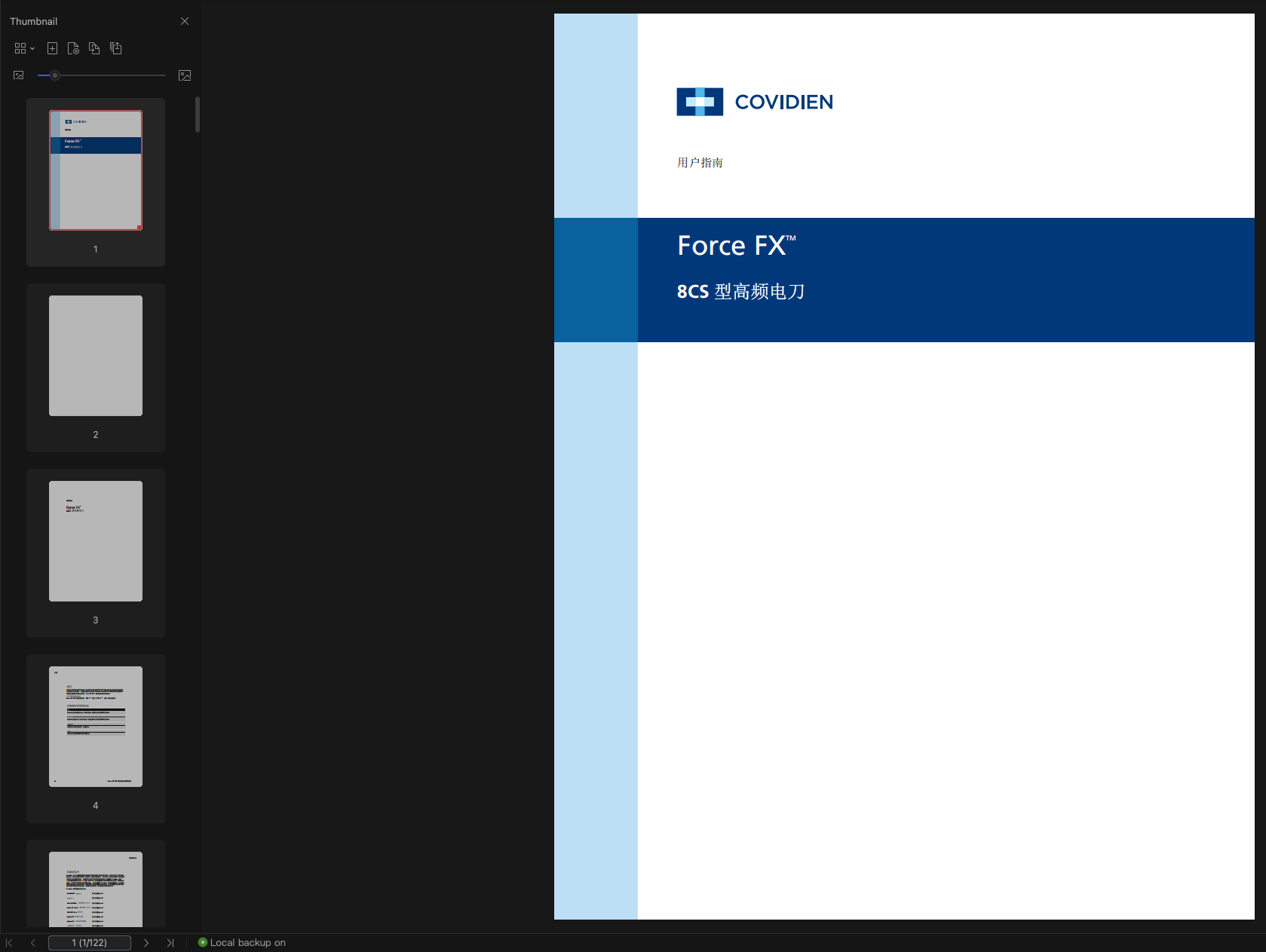The height and width of the screenshot is (952, 1266).
Task: Close the Thumbnail panel
Action: pyautogui.click(x=185, y=21)
